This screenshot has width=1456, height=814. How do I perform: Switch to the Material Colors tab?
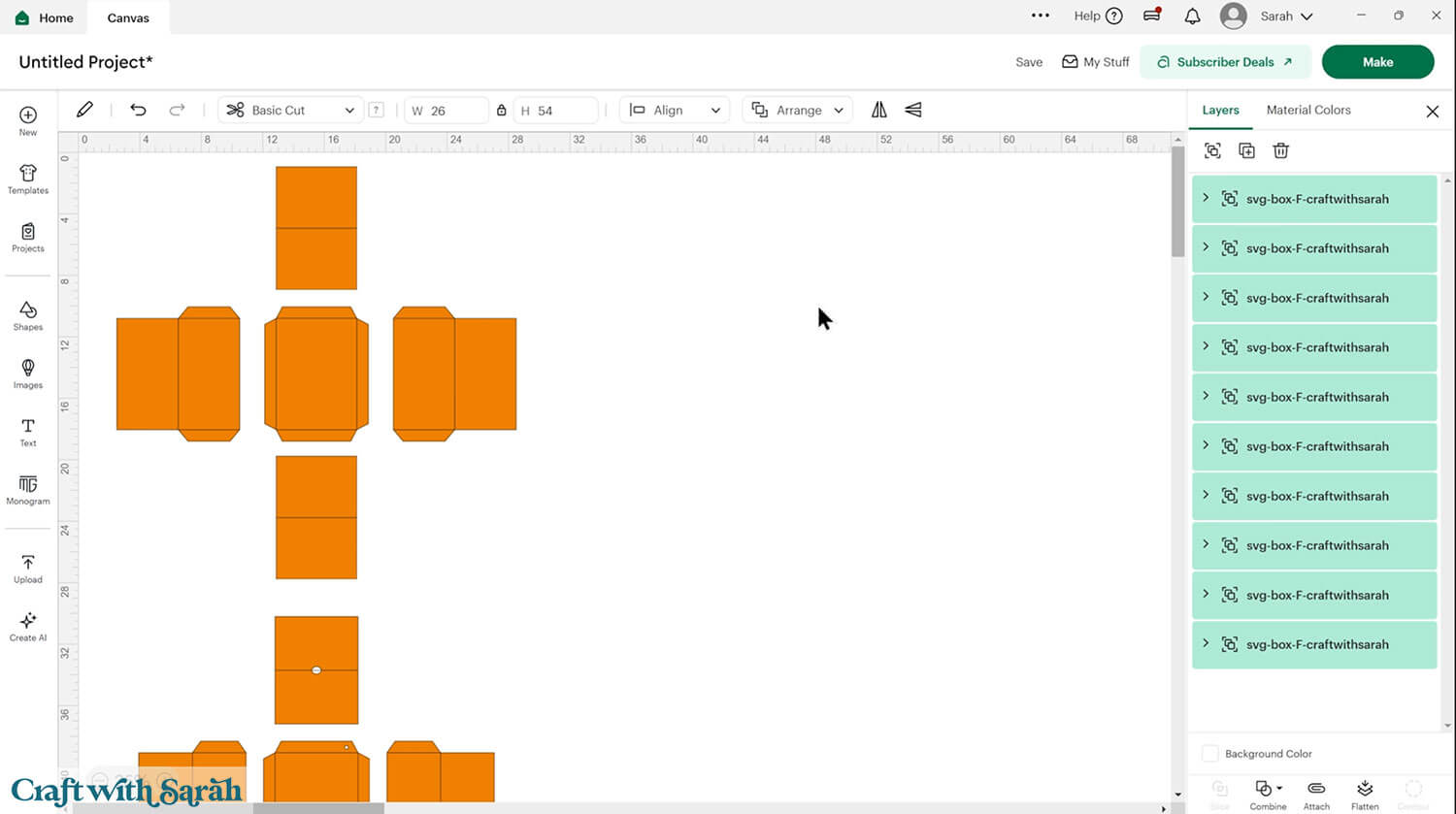1307,111
